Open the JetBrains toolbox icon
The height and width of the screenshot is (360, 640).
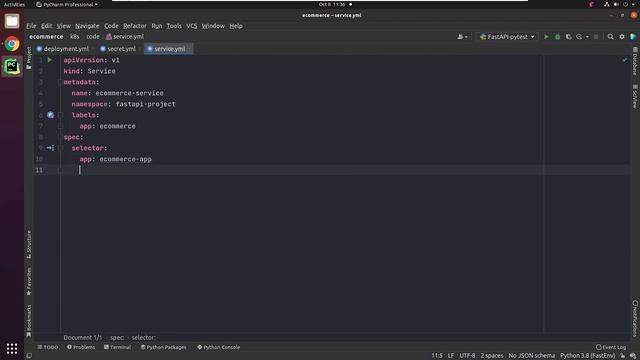pos(633,37)
